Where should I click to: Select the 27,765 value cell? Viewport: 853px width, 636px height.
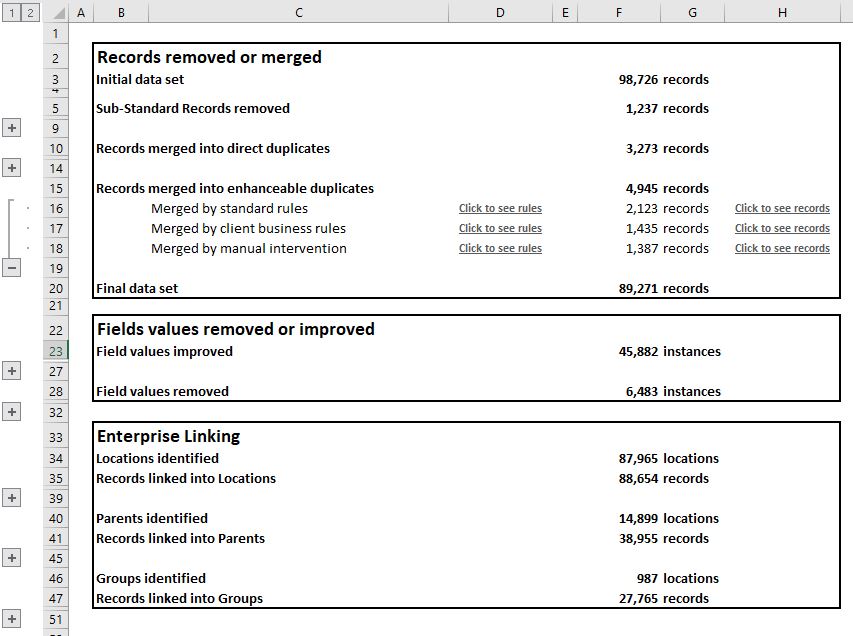(x=619, y=598)
